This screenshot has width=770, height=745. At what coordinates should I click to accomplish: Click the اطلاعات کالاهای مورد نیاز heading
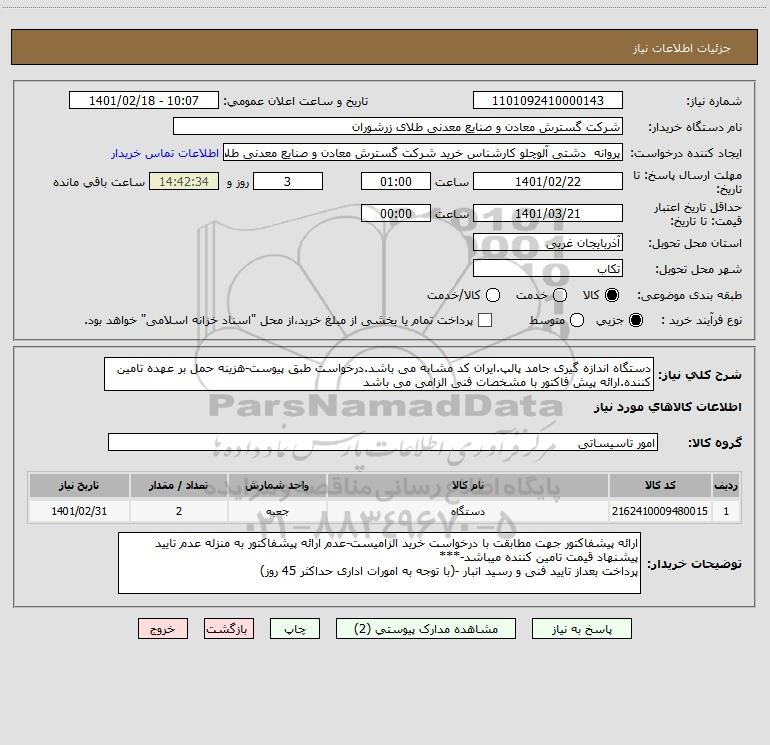668,407
